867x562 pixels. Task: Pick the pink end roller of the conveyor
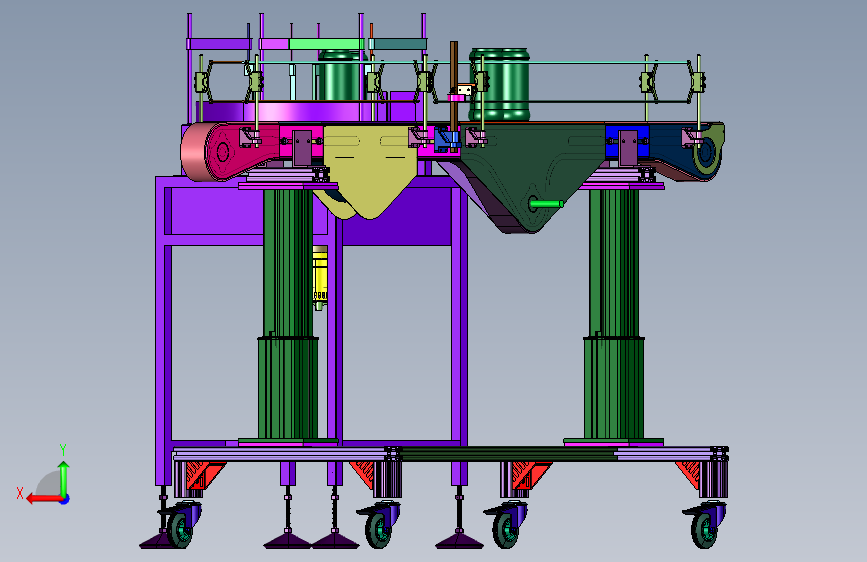(194, 152)
